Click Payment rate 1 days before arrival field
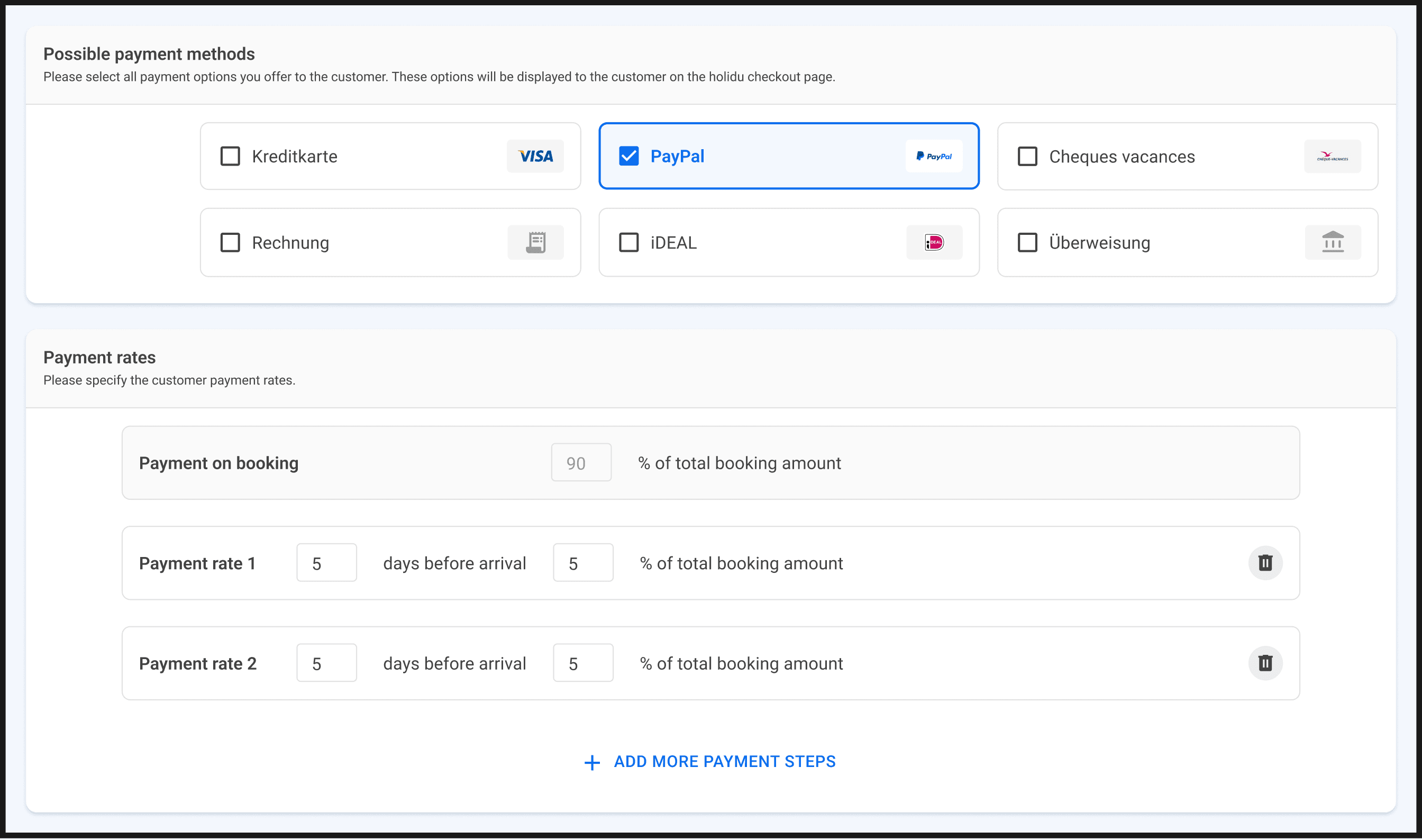Viewport: 1422px width, 840px height. pos(326,563)
